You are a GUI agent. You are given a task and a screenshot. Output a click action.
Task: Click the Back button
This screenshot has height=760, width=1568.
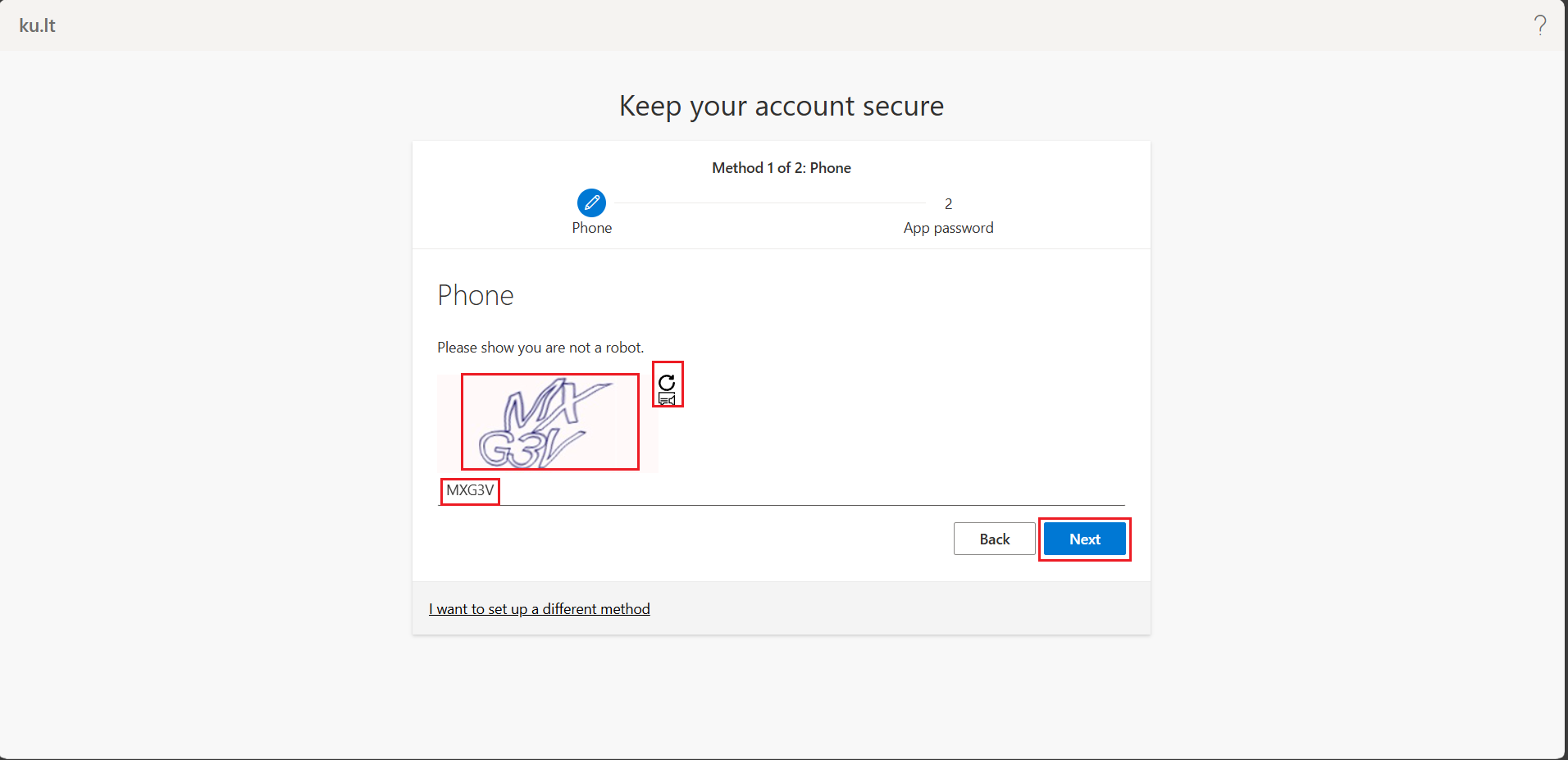(x=994, y=539)
